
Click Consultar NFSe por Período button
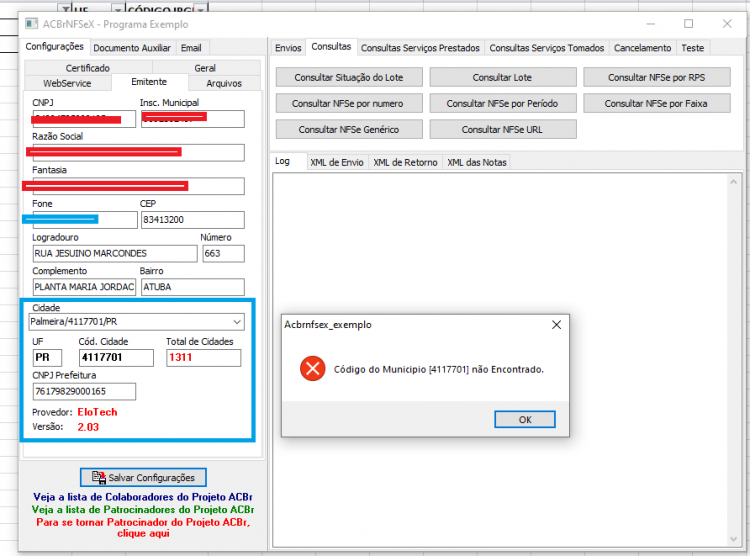click(x=502, y=103)
